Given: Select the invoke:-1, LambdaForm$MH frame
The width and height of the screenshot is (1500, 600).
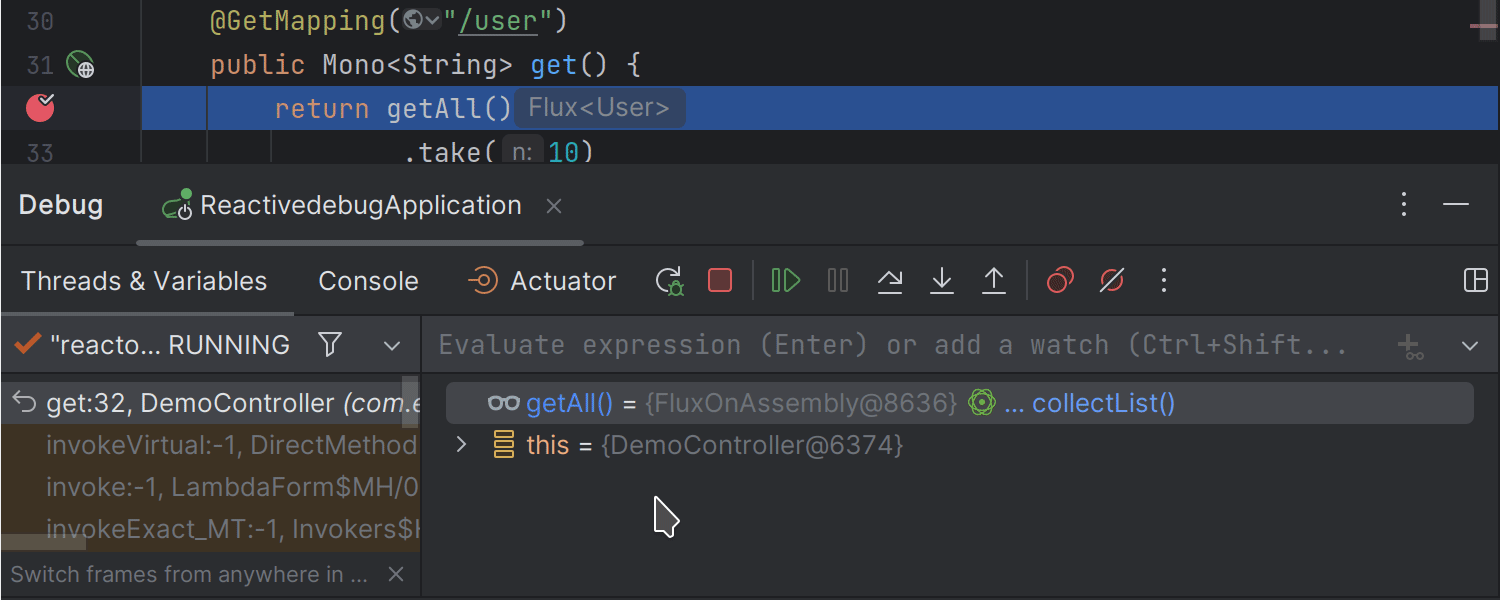Looking at the screenshot, I should 210,487.
